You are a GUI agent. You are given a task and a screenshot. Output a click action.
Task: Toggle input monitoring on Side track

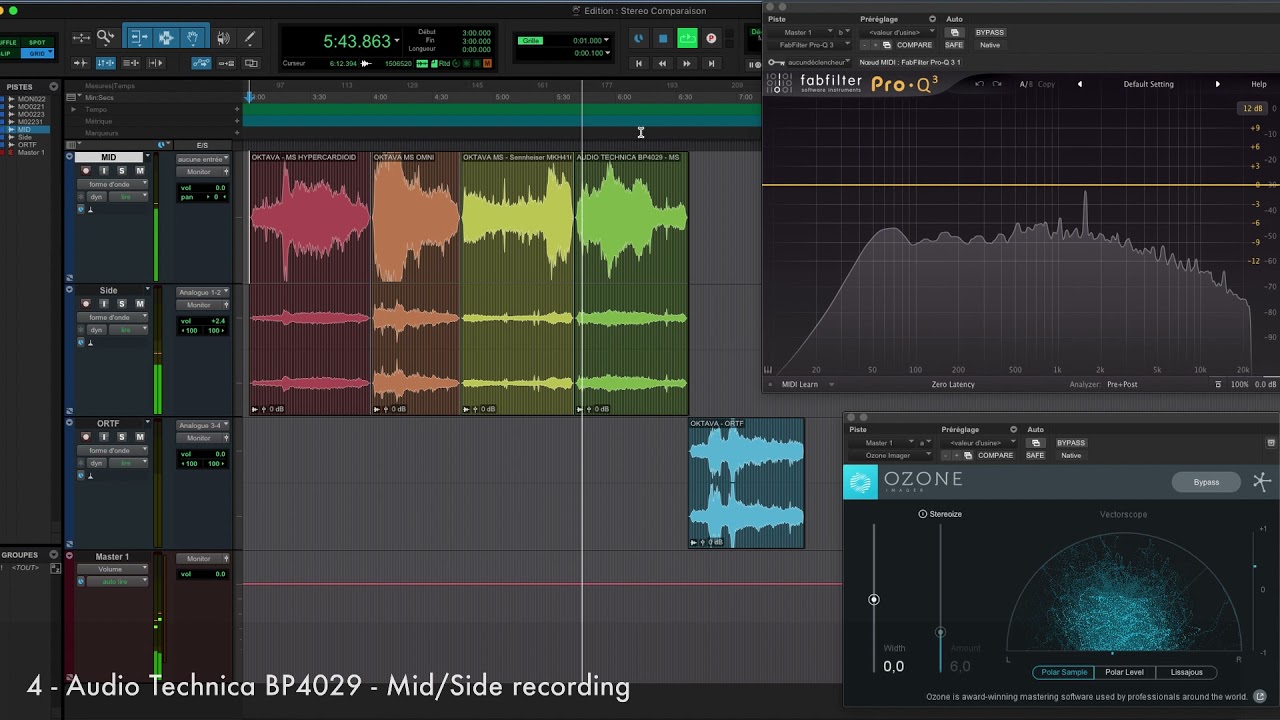[x=104, y=304]
